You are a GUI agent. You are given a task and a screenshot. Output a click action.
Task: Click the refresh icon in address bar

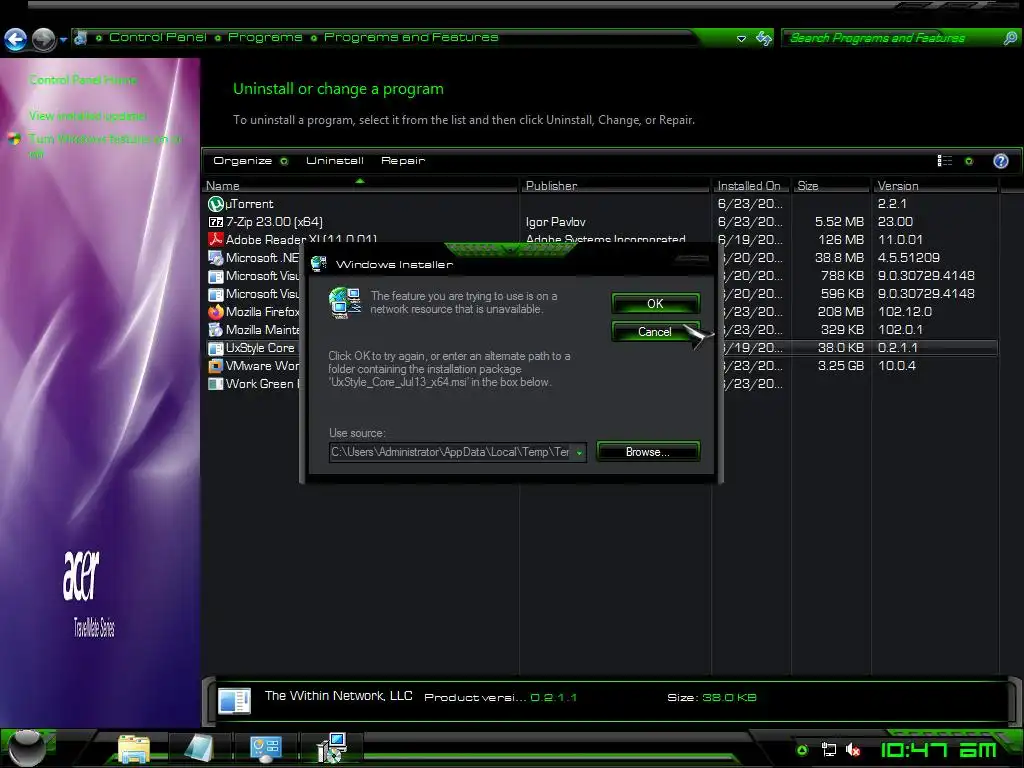coord(763,38)
